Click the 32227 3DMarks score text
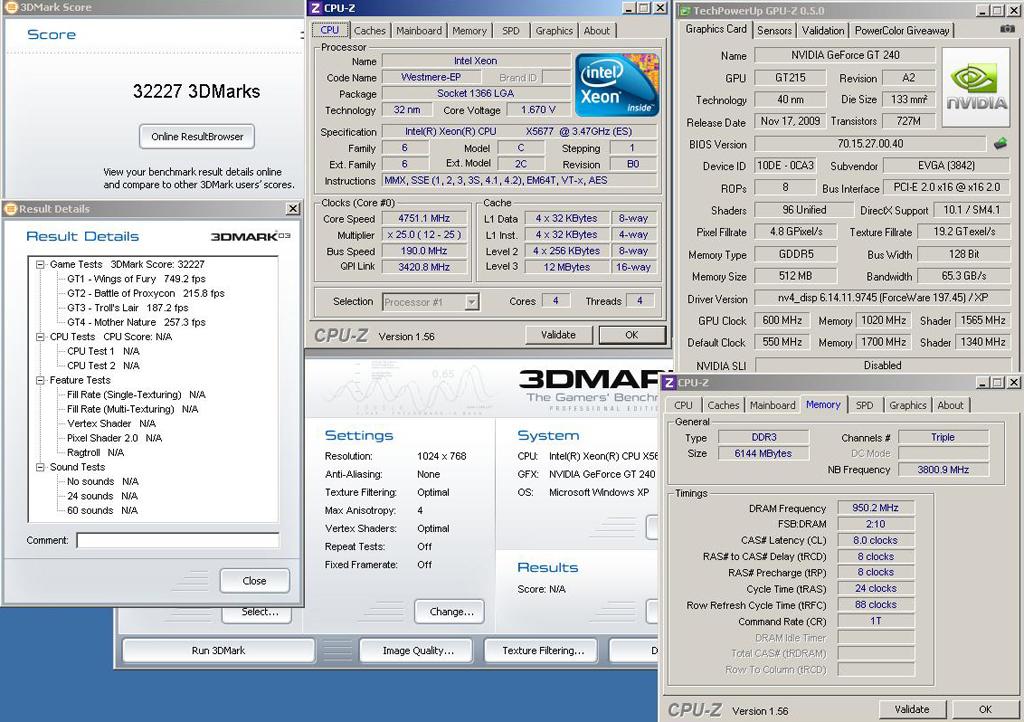 coord(197,91)
